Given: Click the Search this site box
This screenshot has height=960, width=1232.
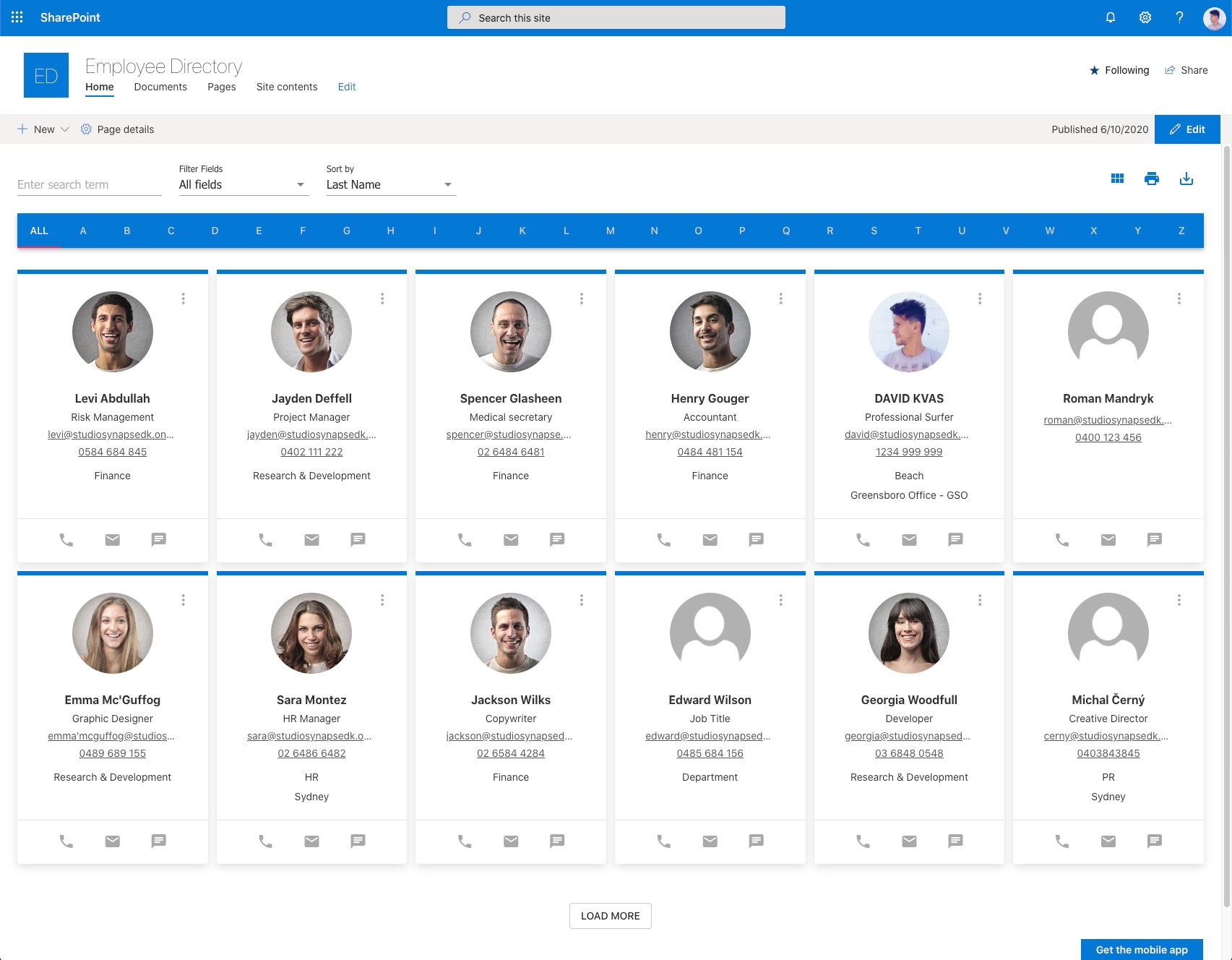Looking at the screenshot, I should click(616, 17).
